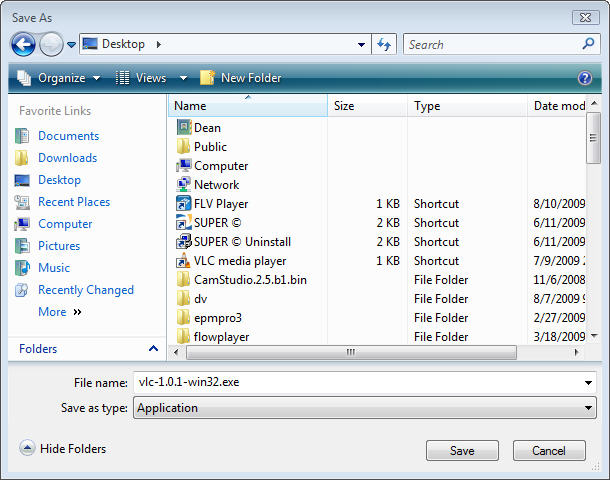Click the File name text field
This screenshot has width=610, height=480.
tap(357, 382)
